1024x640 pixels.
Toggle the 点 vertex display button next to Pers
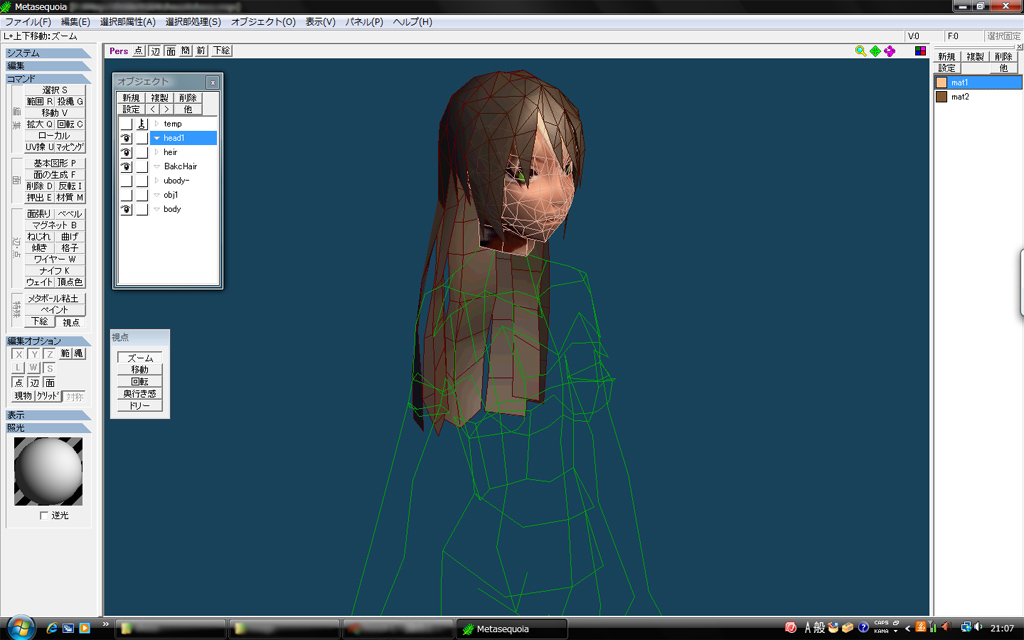138,50
